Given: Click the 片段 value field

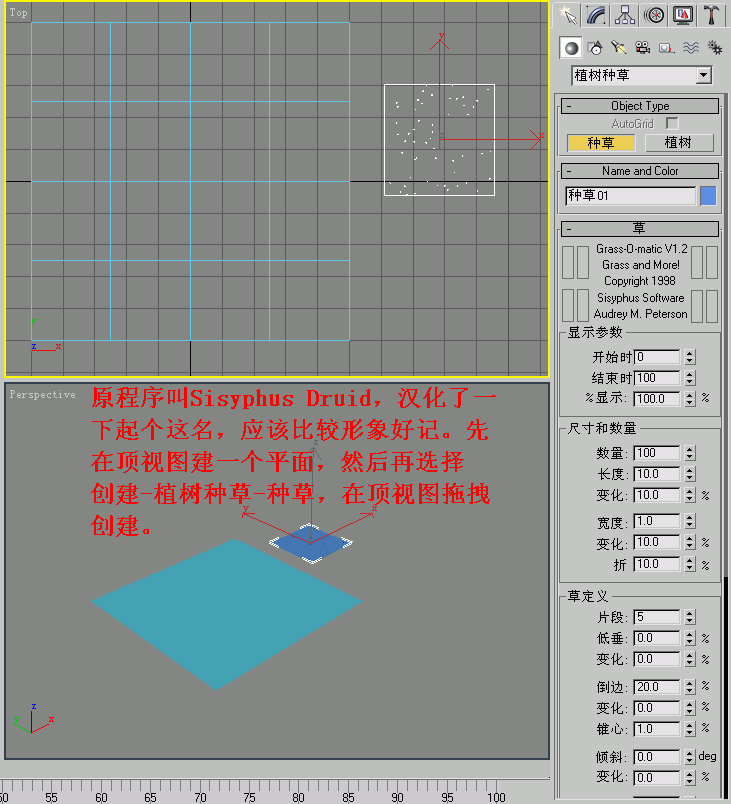Looking at the screenshot, I should 657,617.
